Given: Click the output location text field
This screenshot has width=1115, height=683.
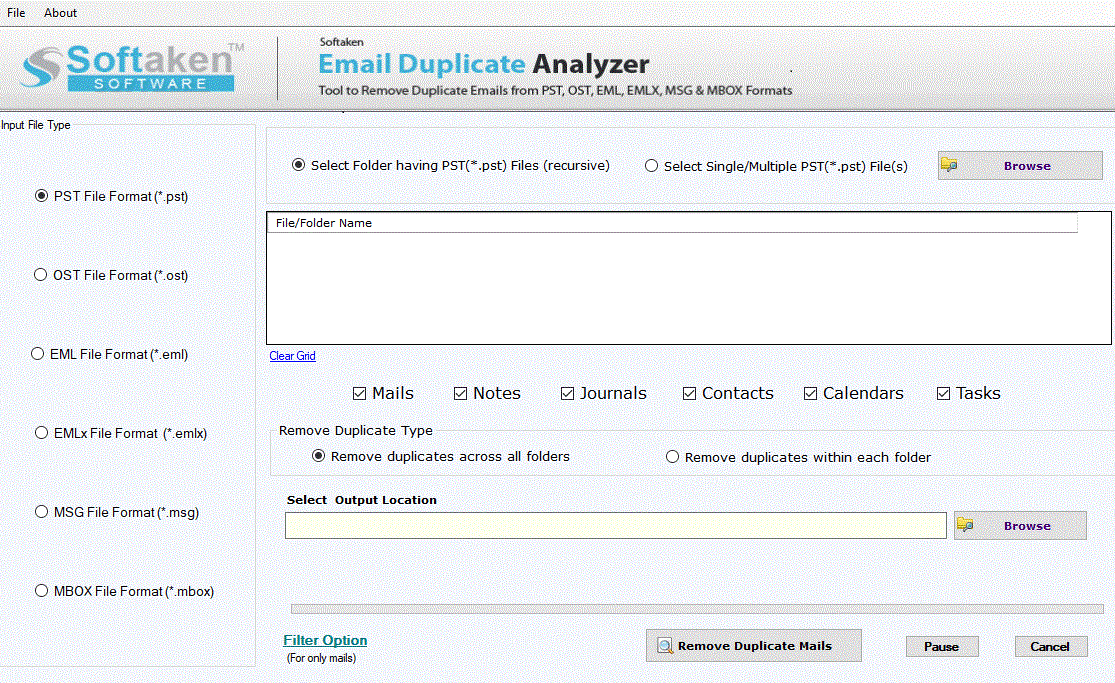Looking at the screenshot, I should click(x=616, y=526).
